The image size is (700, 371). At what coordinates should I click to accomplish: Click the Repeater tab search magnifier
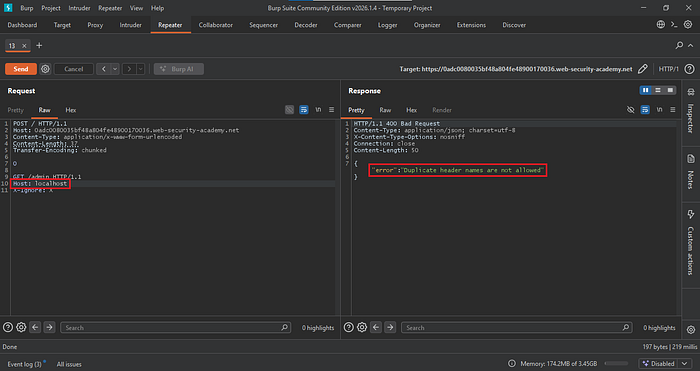click(679, 46)
